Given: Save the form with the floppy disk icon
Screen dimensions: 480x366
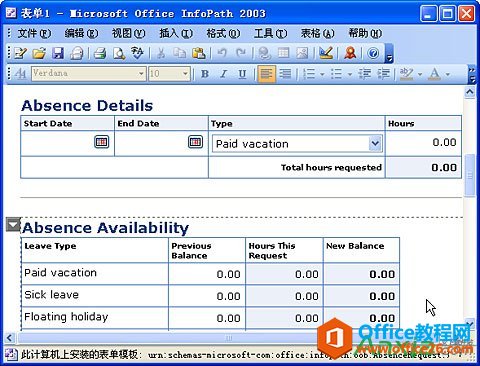Looking at the screenshot, I should pos(58,53).
